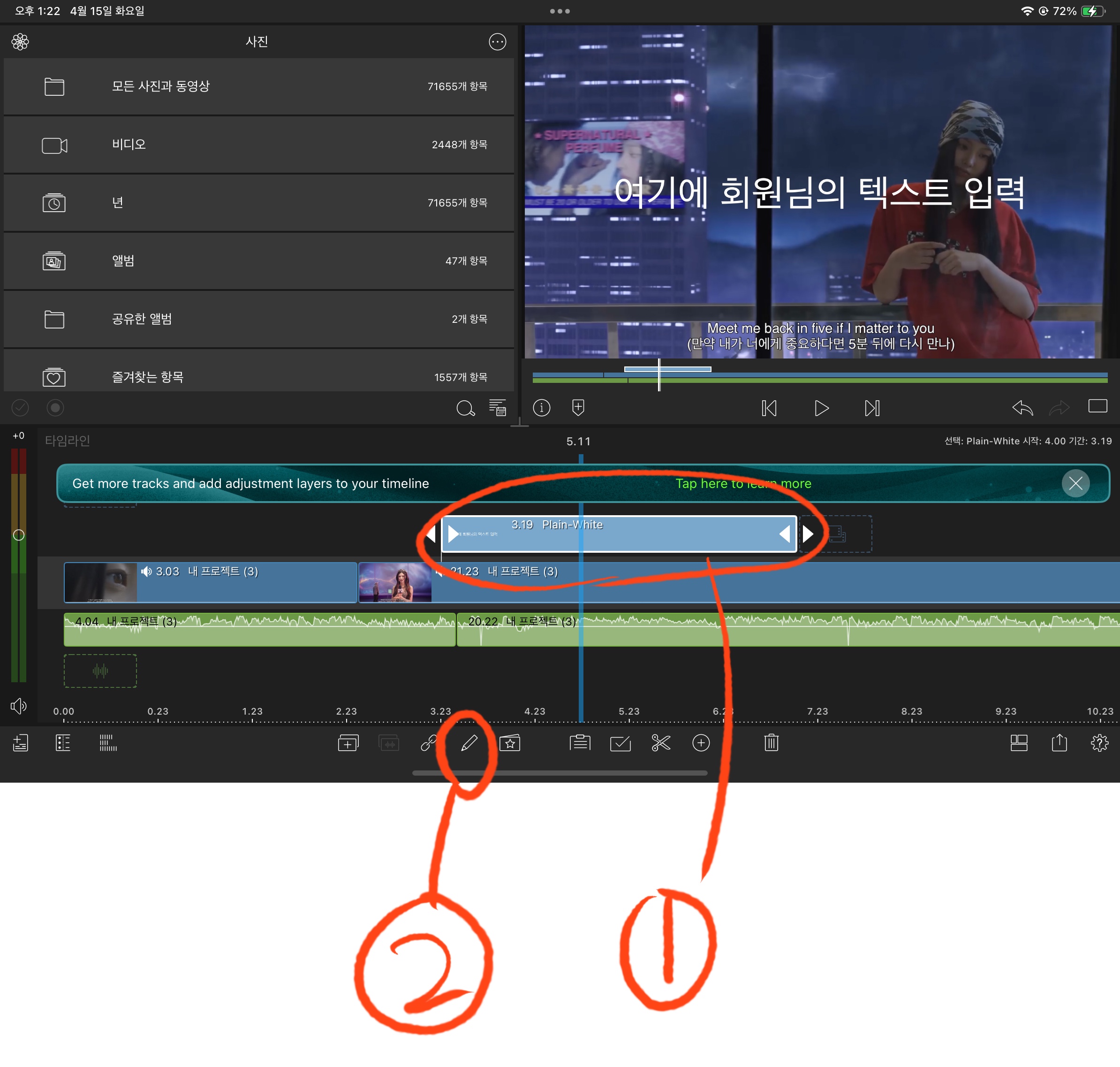Tap the library checkmark select button
This screenshot has width=1120, height=1067.
[x=20, y=408]
